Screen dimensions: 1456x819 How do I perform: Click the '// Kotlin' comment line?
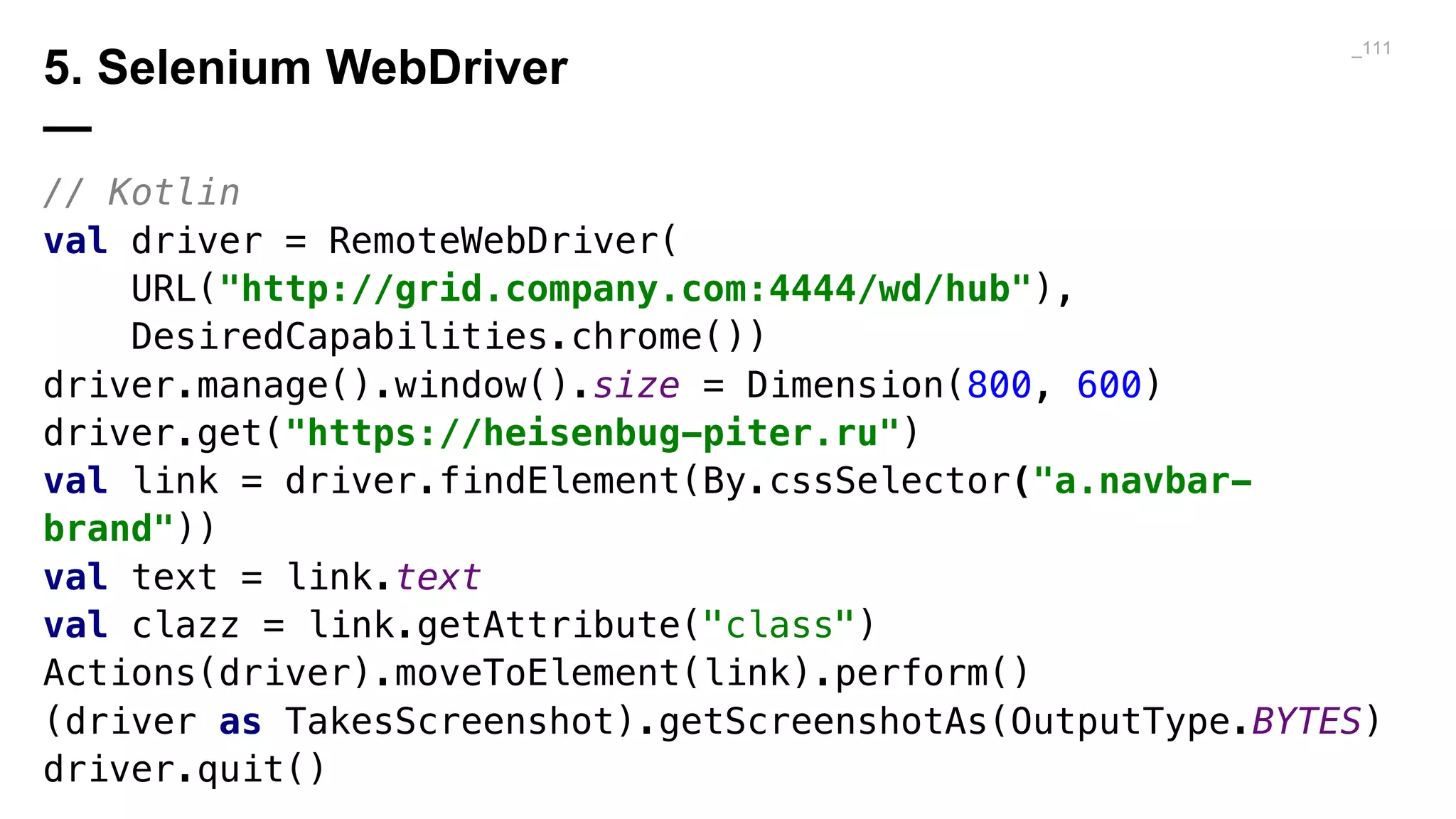pos(141,193)
